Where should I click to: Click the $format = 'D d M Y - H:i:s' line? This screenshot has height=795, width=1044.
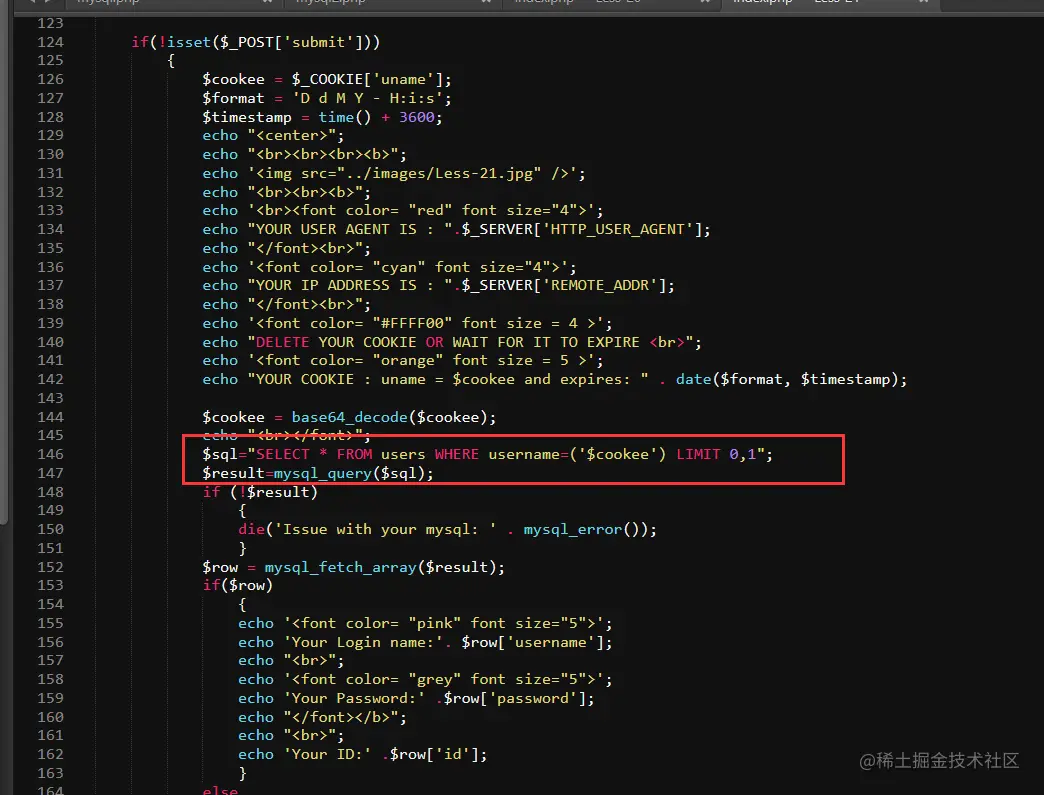coord(327,98)
